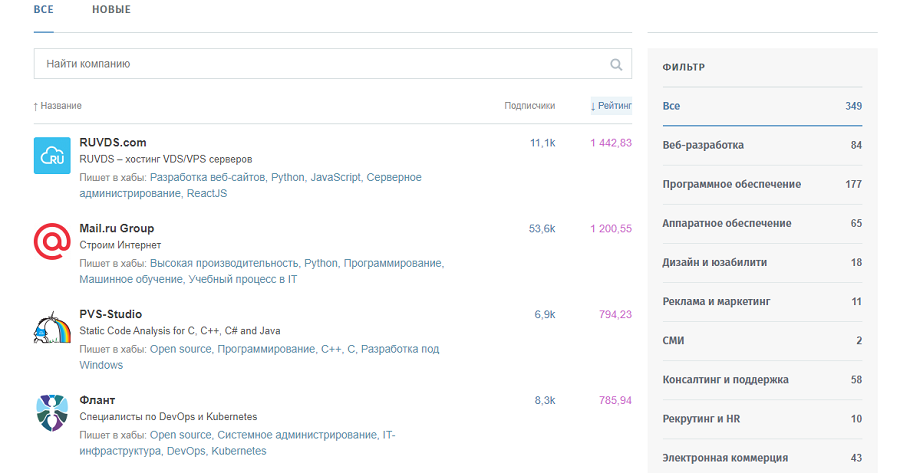The image size is (900, 473).
Task: Click the Флант Специалисты по DevOps description
Action: [x=168, y=417]
